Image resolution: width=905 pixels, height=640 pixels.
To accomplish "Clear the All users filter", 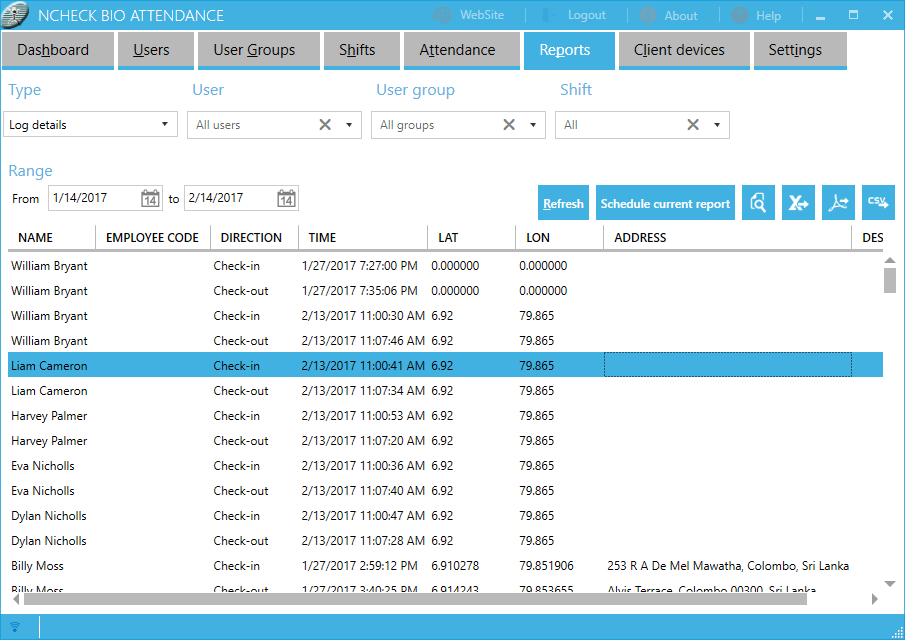I will pyautogui.click(x=325, y=125).
